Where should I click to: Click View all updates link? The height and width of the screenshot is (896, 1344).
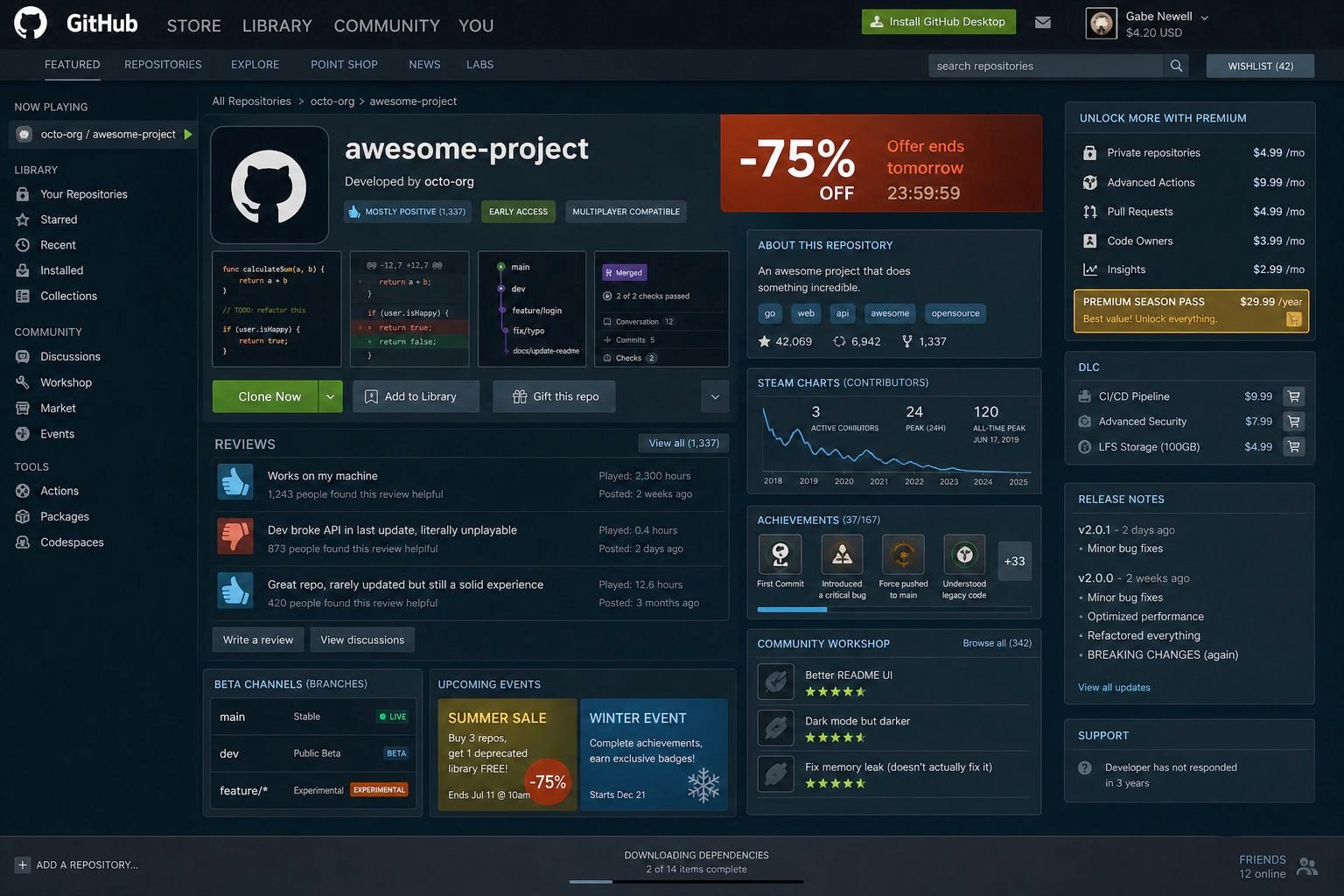point(1114,688)
